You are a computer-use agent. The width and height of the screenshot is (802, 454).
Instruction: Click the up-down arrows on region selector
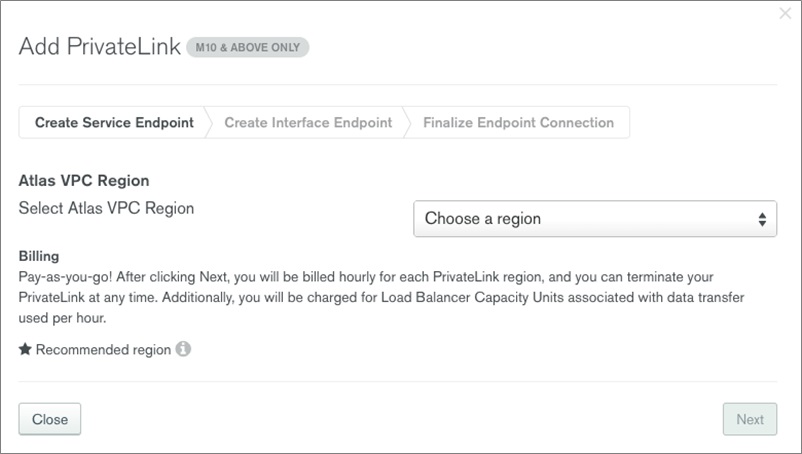pos(762,219)
